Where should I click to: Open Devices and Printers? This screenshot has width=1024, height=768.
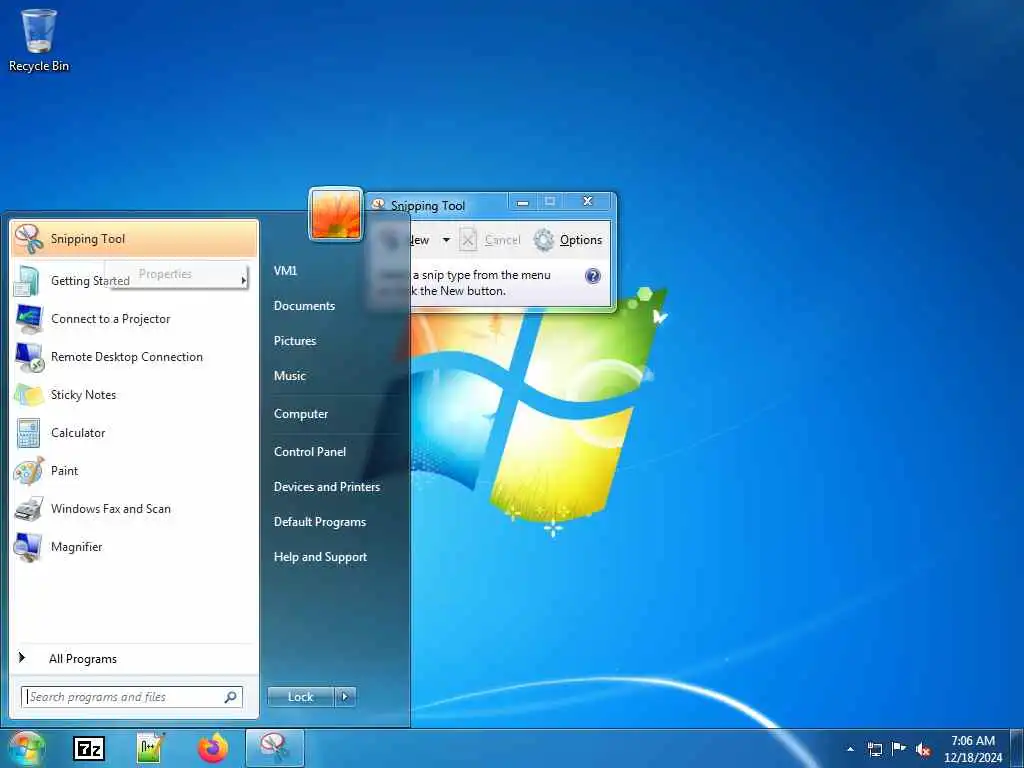327,487
